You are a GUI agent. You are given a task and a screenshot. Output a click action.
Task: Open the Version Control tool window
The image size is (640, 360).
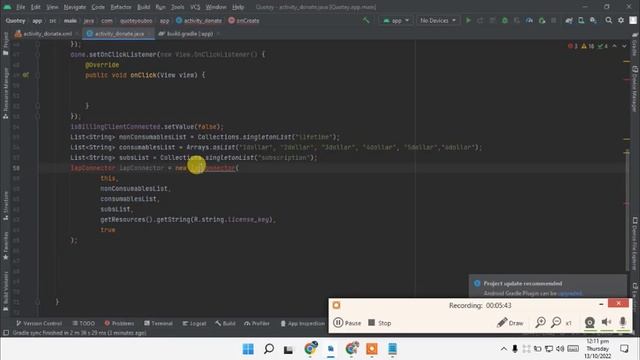pyautogui.click(x=39, y=323)
